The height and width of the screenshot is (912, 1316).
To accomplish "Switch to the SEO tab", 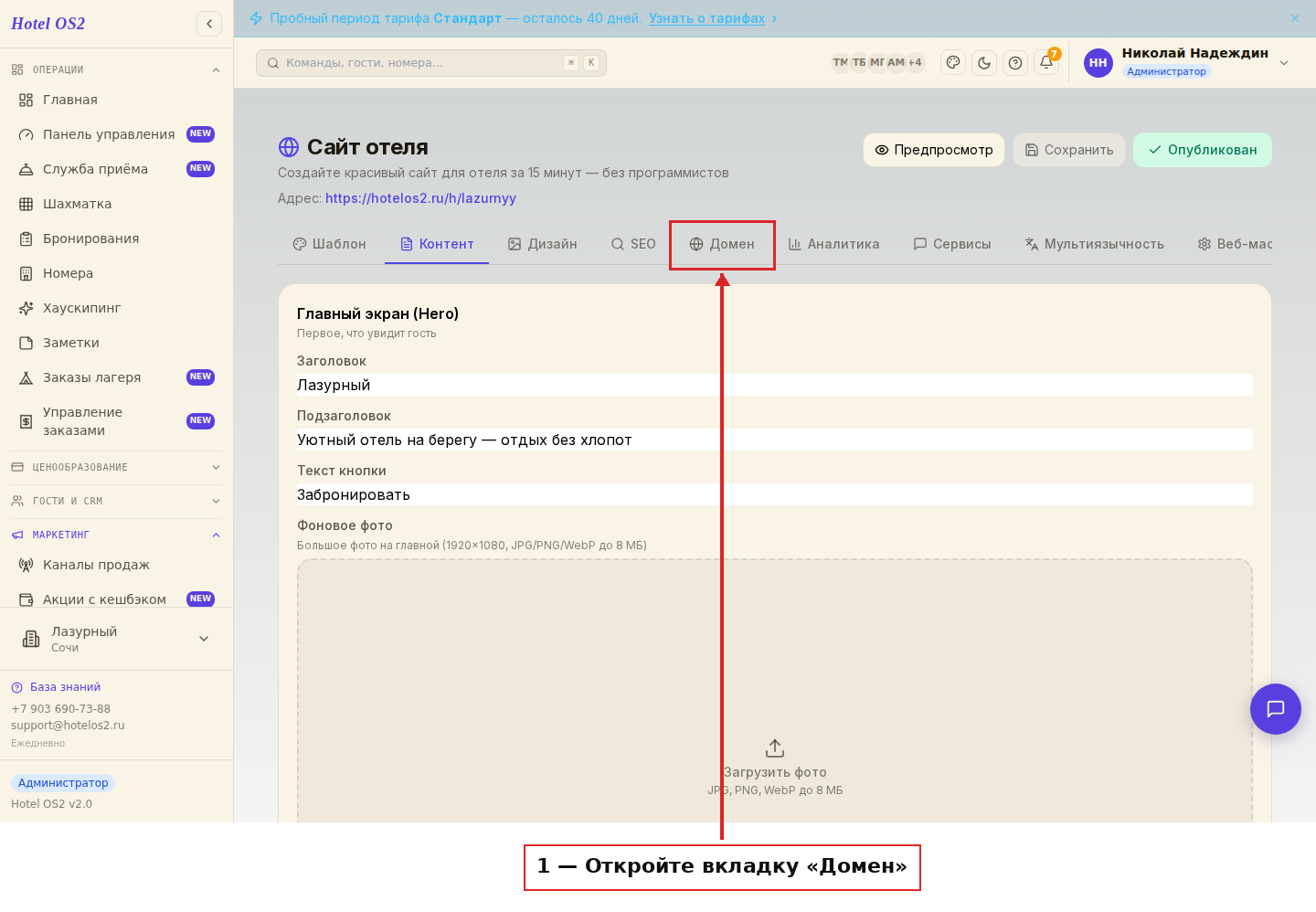I will pos(633,244).
